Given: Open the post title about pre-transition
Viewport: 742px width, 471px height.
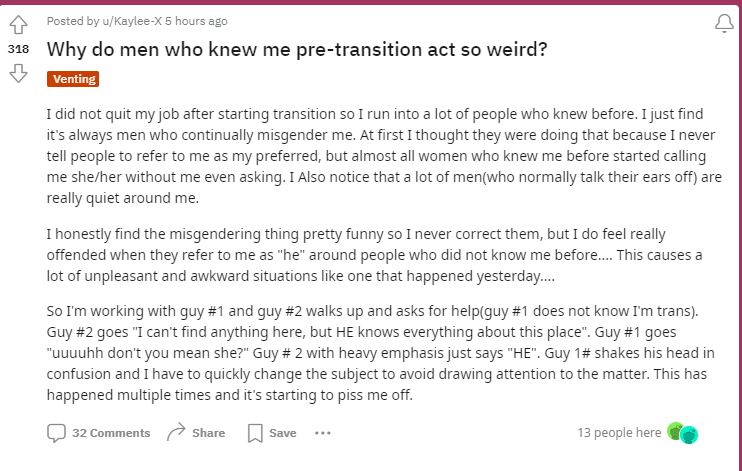Looking at the screenshot, I should point(297,49).
